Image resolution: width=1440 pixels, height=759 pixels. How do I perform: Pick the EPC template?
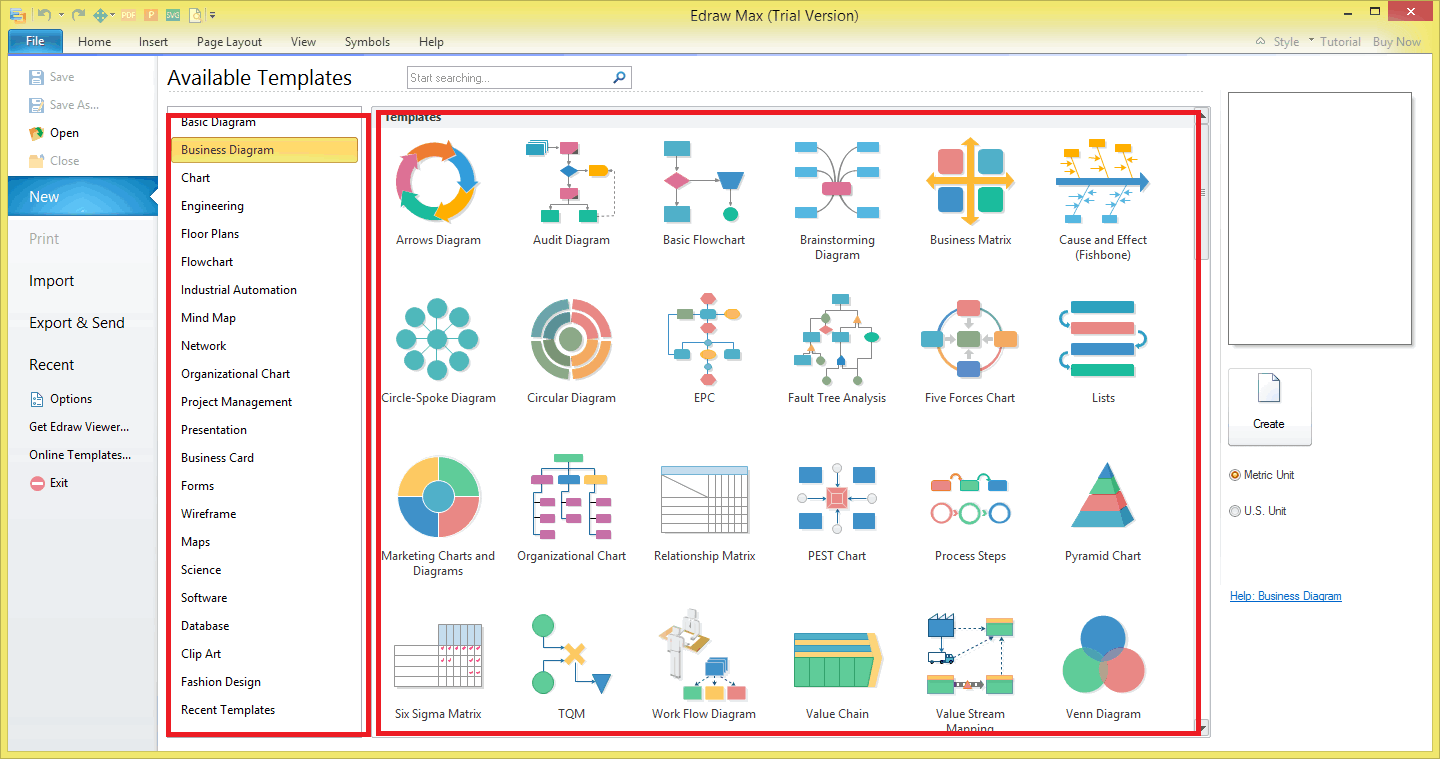pos(704,350)
